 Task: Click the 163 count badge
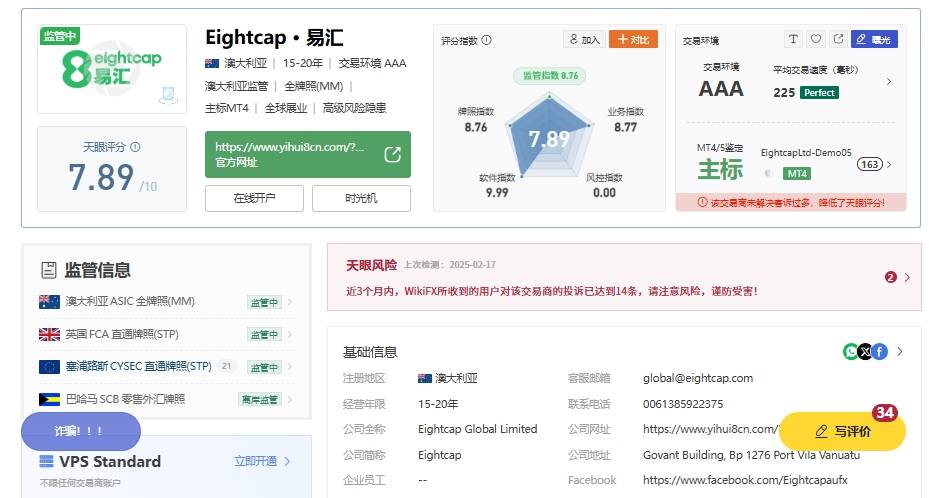[x=870, y=164]
